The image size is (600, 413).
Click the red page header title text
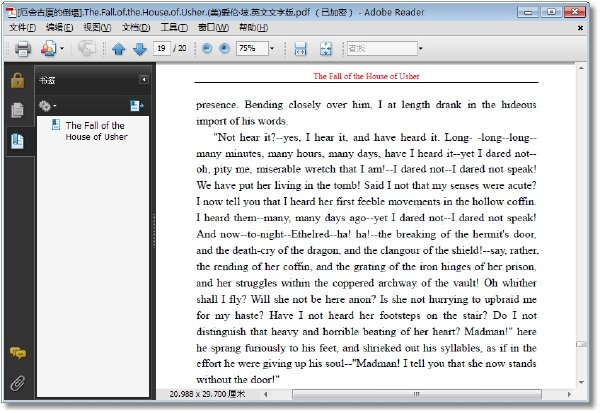pyautogui.click(x=366, y=76)
